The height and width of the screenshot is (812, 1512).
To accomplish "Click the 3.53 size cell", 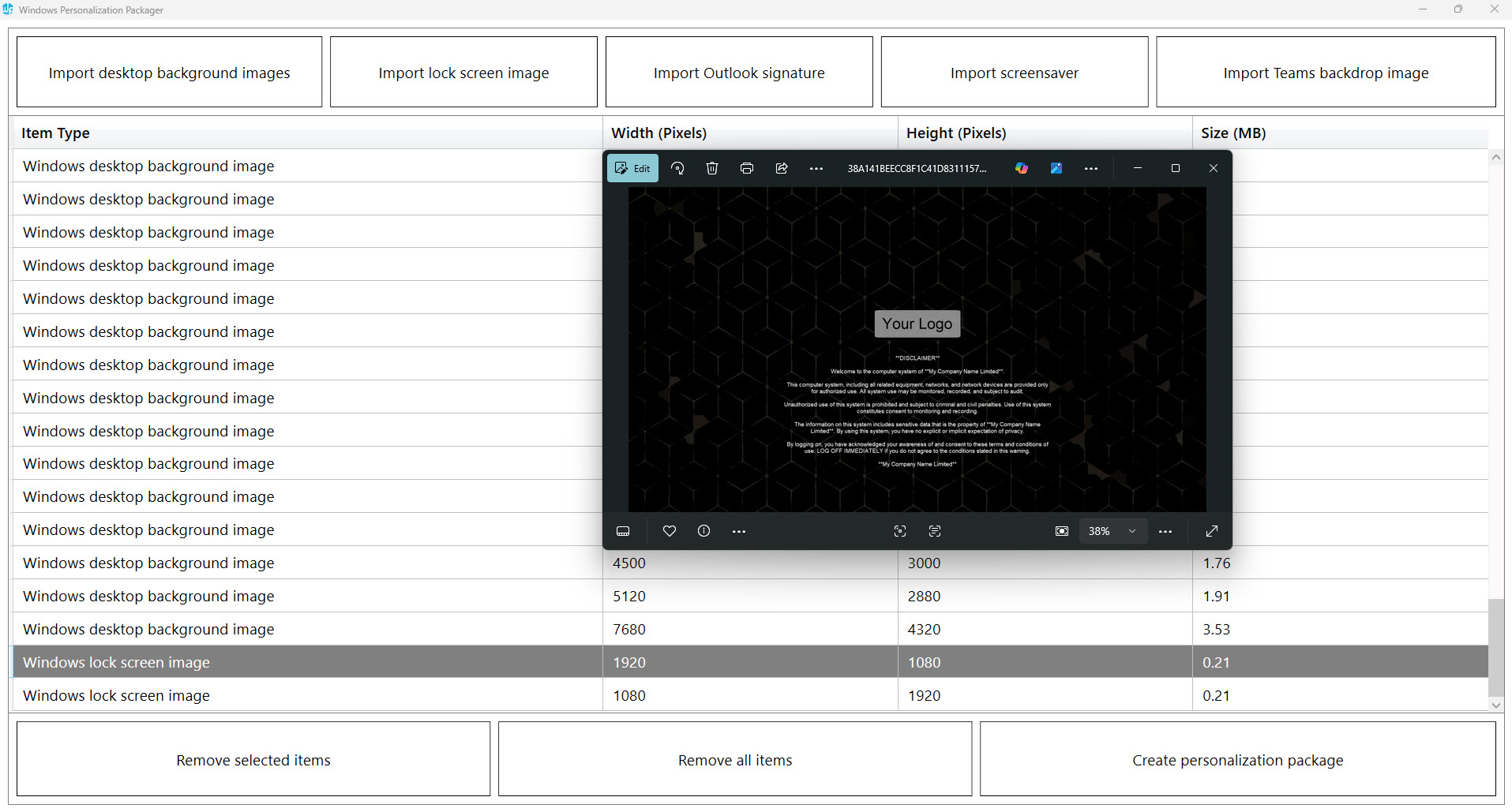I will pyautogui.click(x=1341, y=629).
